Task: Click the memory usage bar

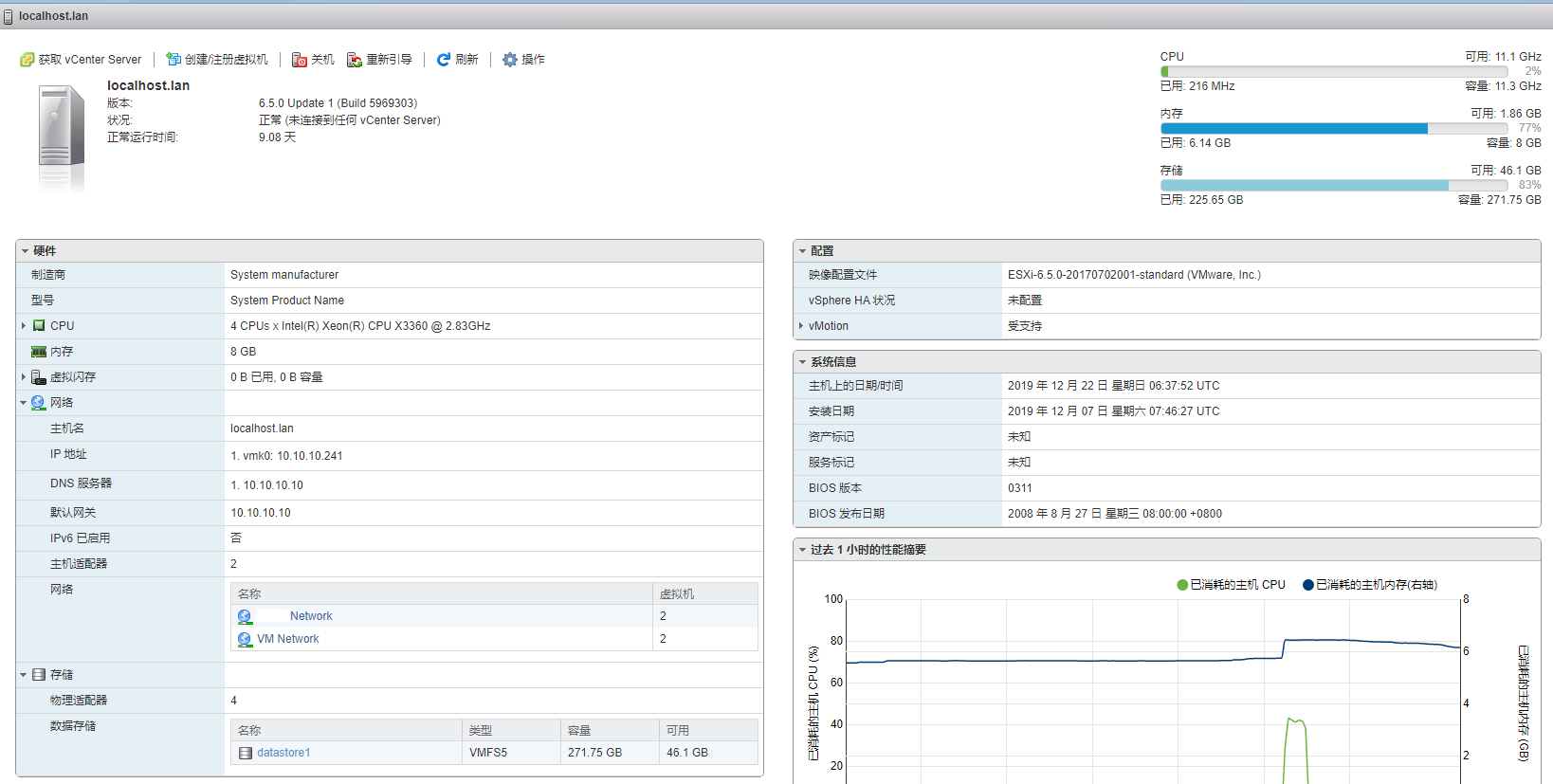Action: [x=1334, y=128]
